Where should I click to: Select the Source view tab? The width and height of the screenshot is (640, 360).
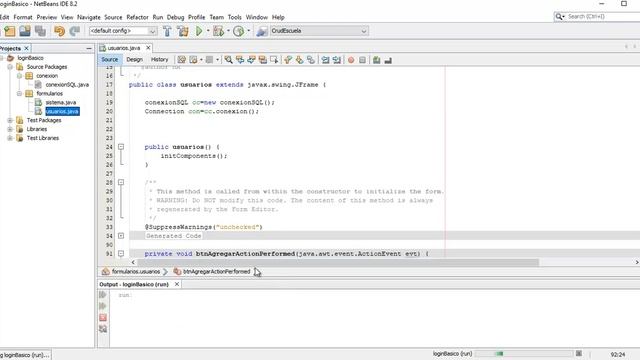(x=110, y=60)
